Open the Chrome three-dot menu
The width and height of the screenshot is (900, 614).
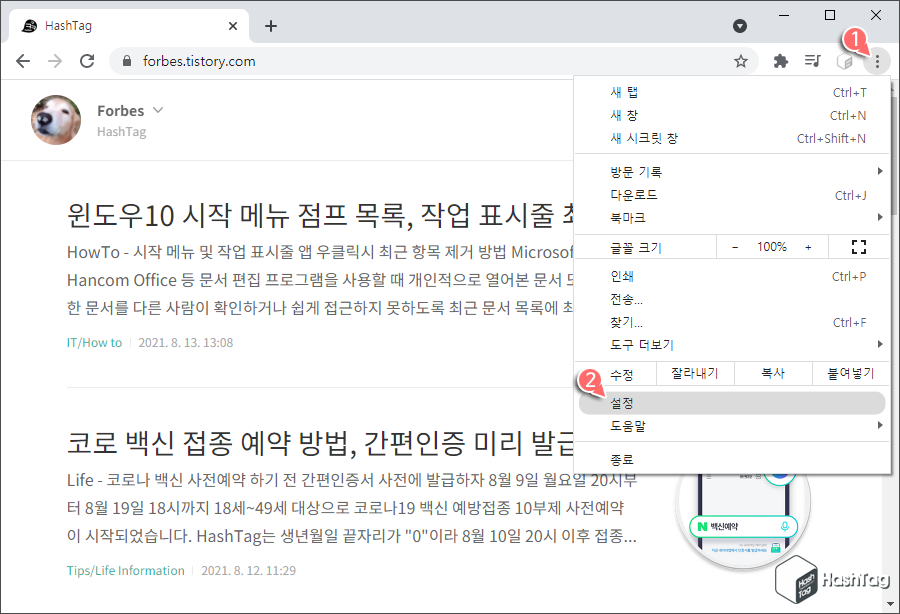877,61
